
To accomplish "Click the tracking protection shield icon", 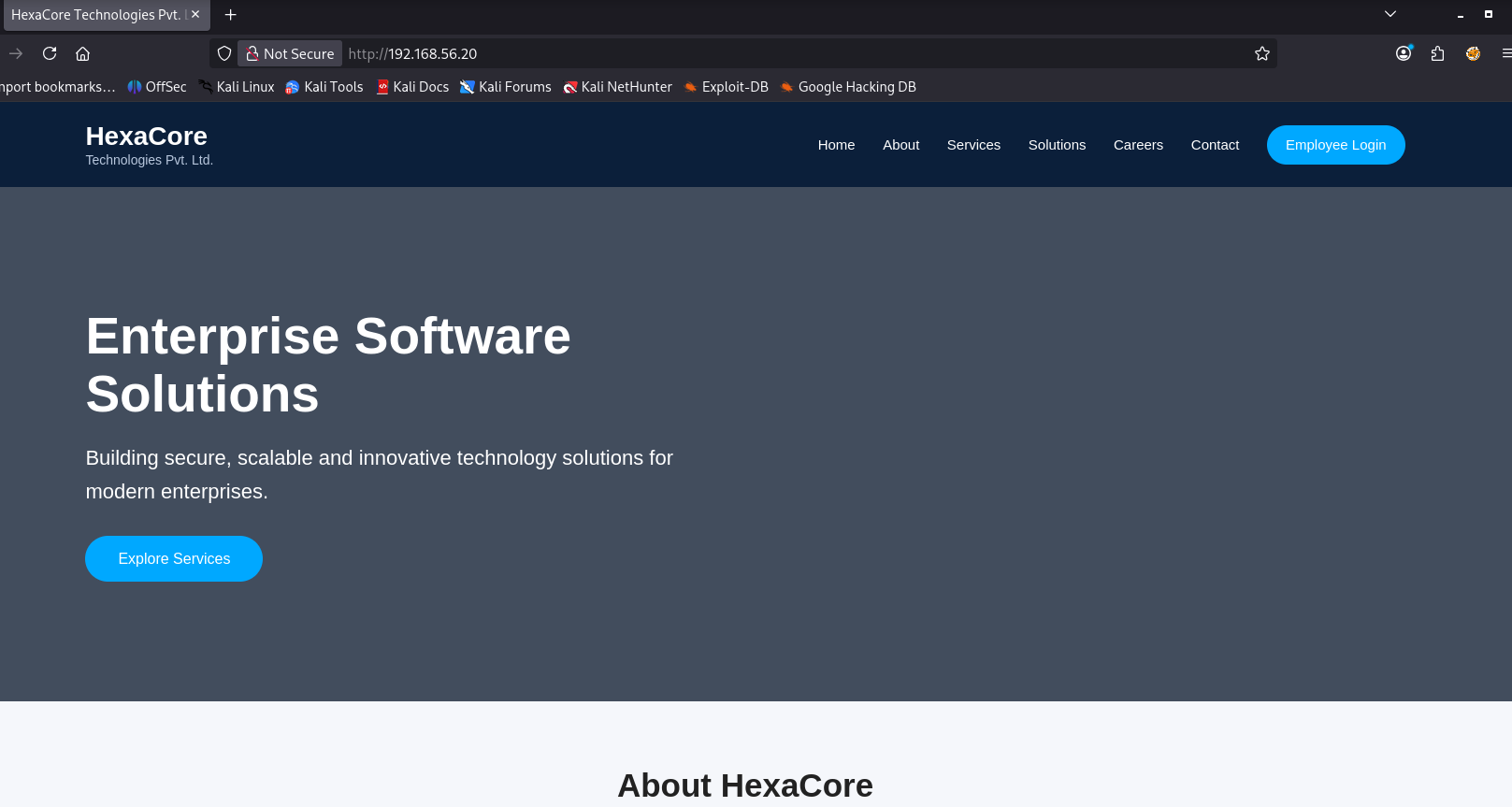I will point(223,53).
